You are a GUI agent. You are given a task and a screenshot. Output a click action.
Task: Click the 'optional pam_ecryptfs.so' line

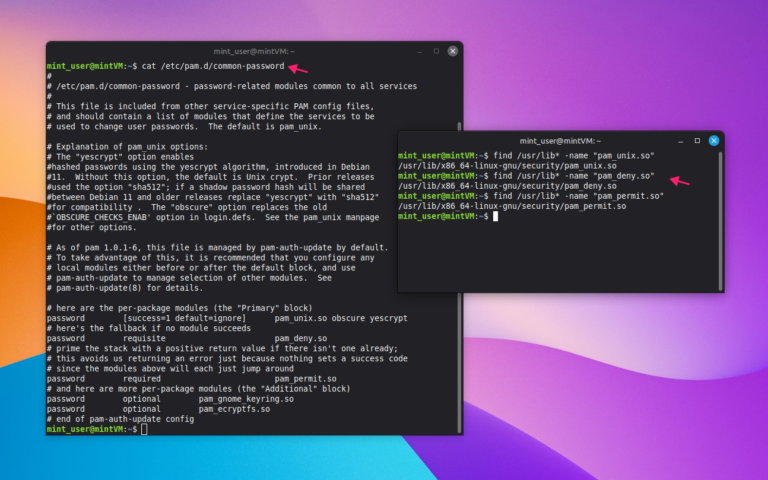[158, 409]
